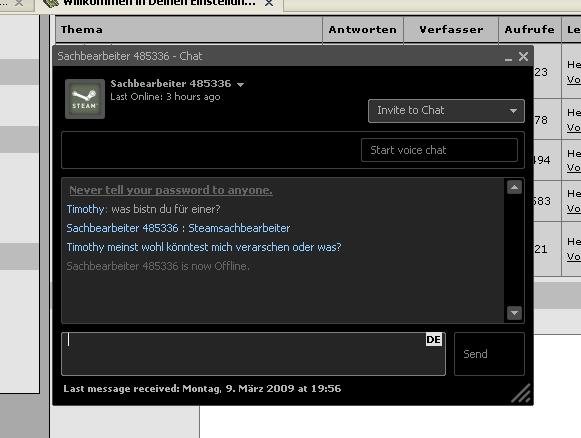This screenshot has width=581, height=438.
Task: Grab the resize grip icon at window corner
Action: point(521,393)
